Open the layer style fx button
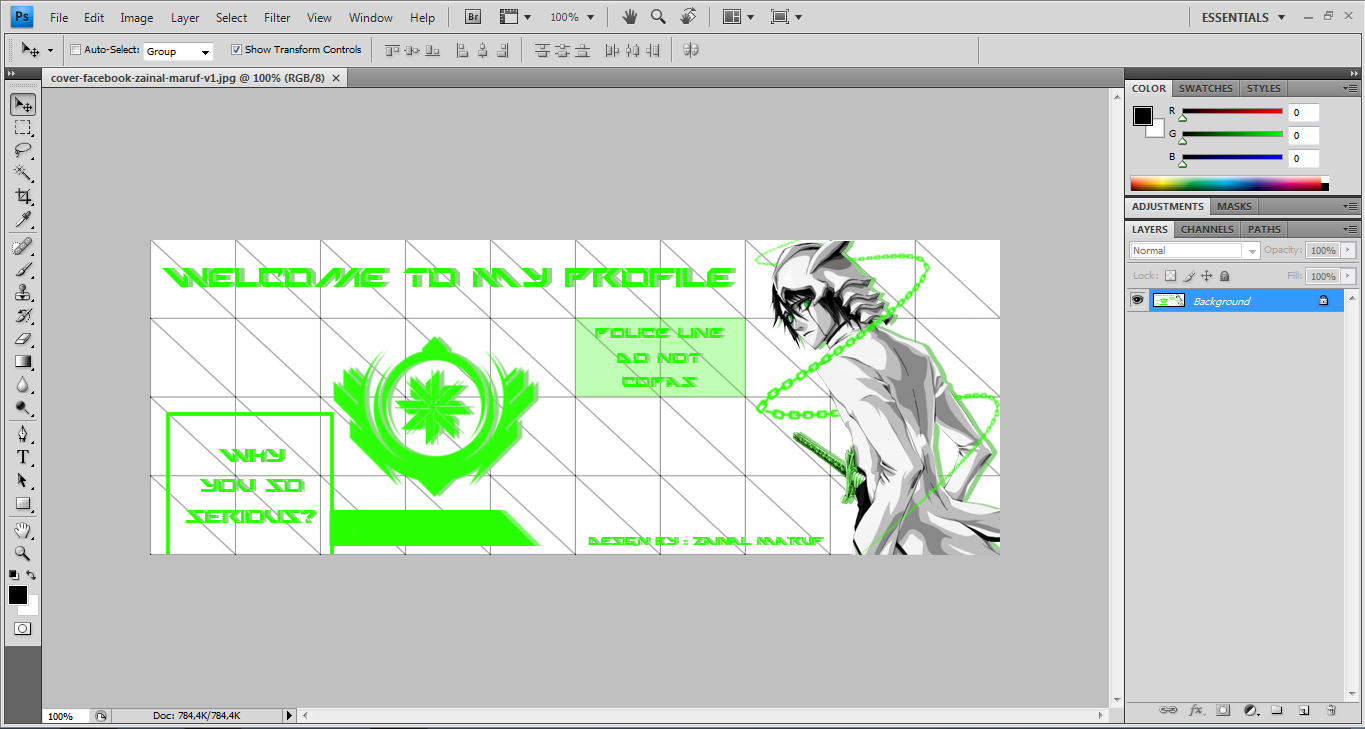Image resolution: width=1365 pixels, height=729 pixels. pos(1196,710)
